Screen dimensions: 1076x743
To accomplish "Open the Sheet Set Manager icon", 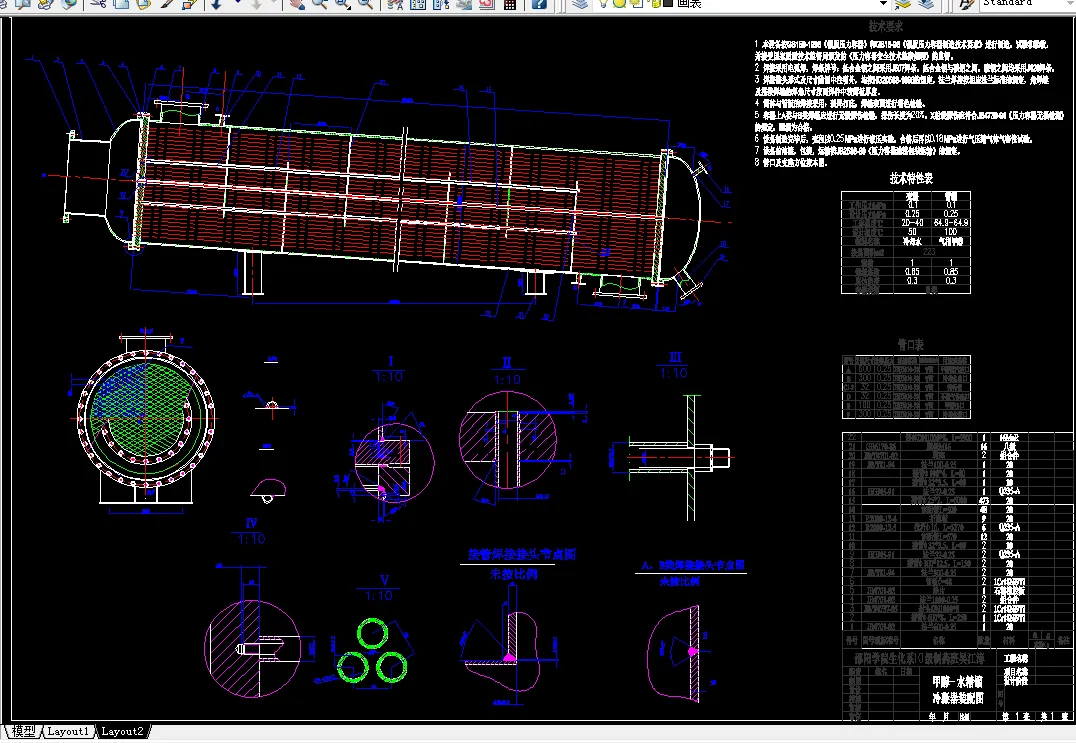I will tap(464, 3).
